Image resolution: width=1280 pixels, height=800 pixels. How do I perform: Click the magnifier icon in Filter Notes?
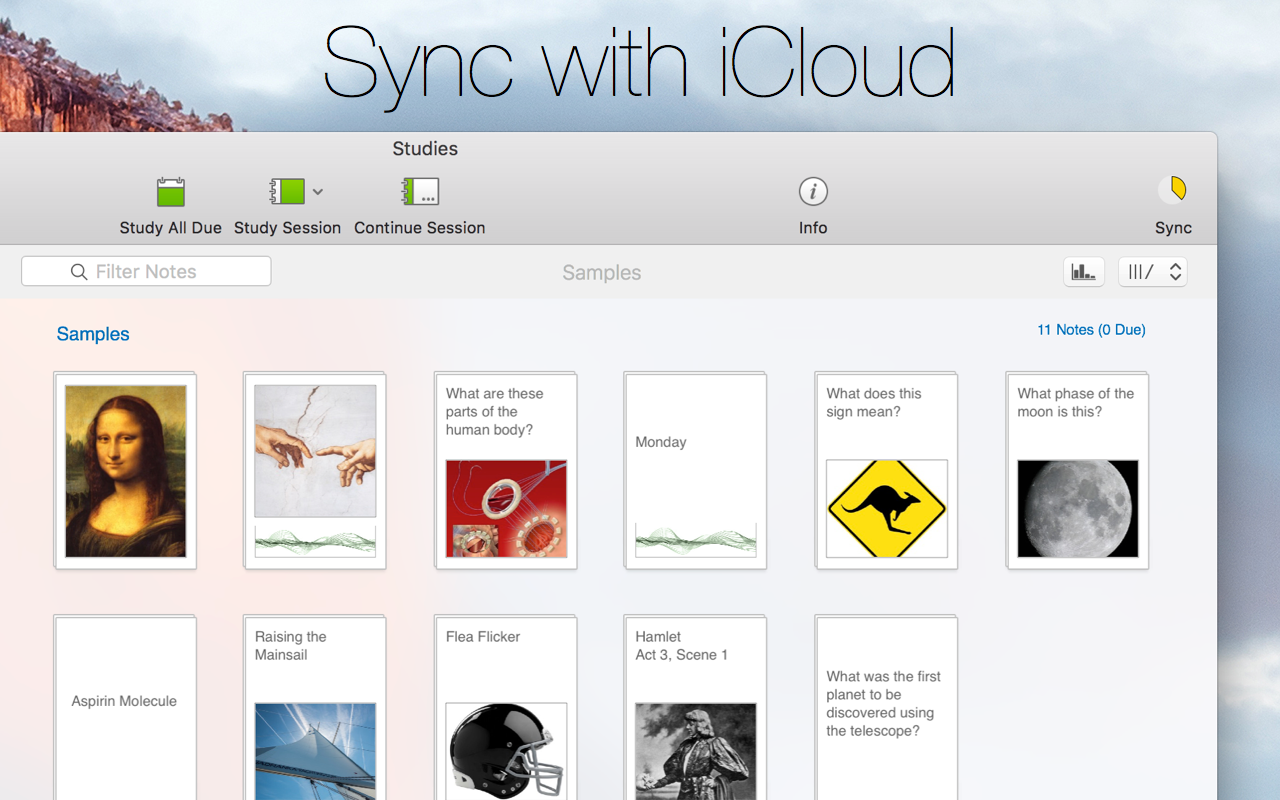click(79, 271)
